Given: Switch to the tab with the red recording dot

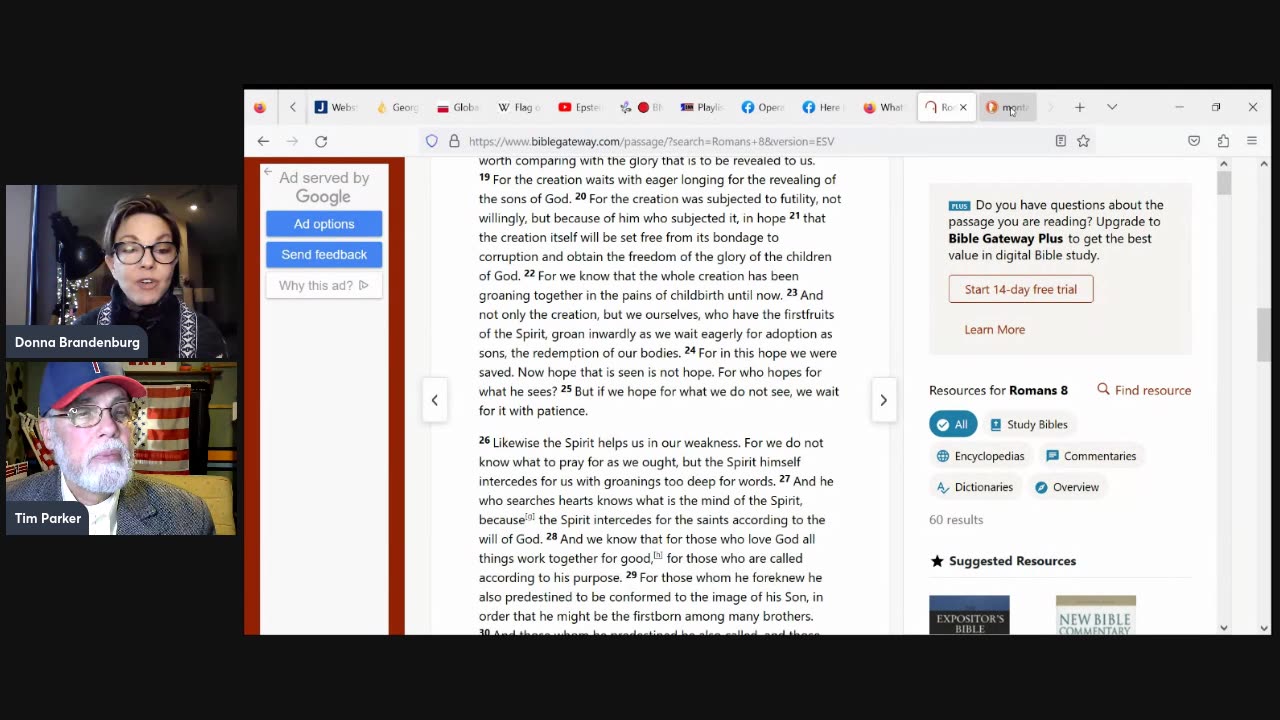Looking at the screenshot, I should (x=641, y=107).
